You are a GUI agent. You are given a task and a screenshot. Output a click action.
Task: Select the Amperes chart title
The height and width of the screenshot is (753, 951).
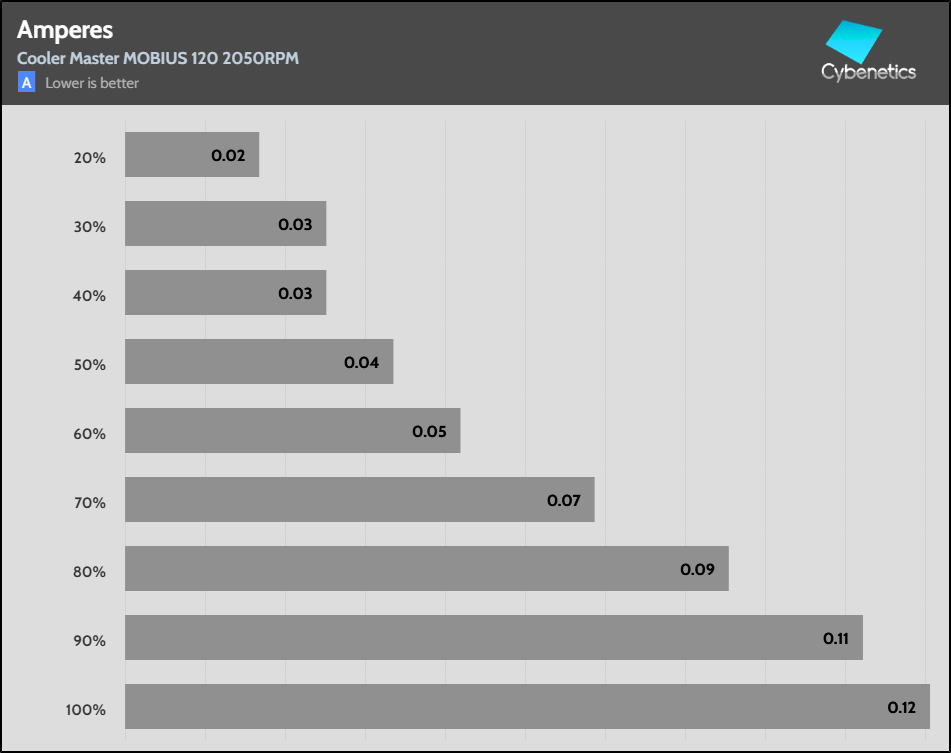(x=65, y=30)
